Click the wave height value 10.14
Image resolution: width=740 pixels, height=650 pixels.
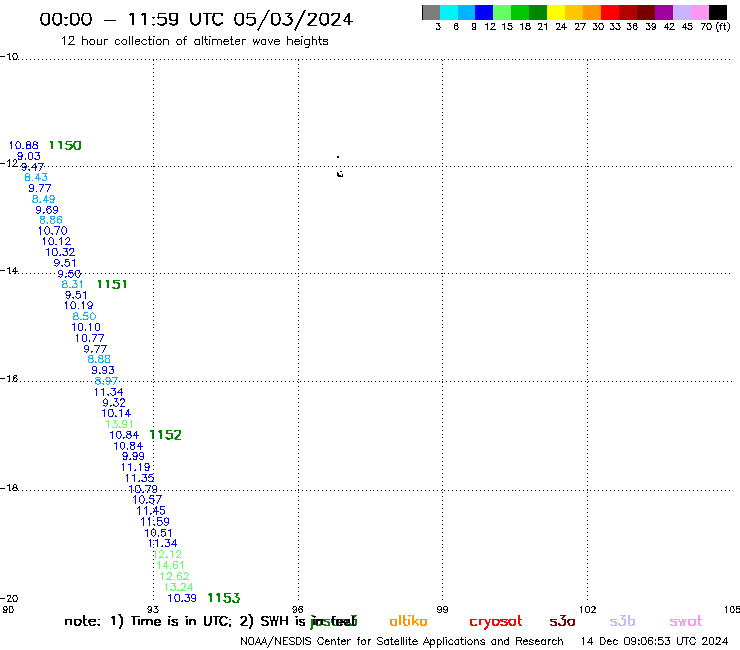[116, 414]
